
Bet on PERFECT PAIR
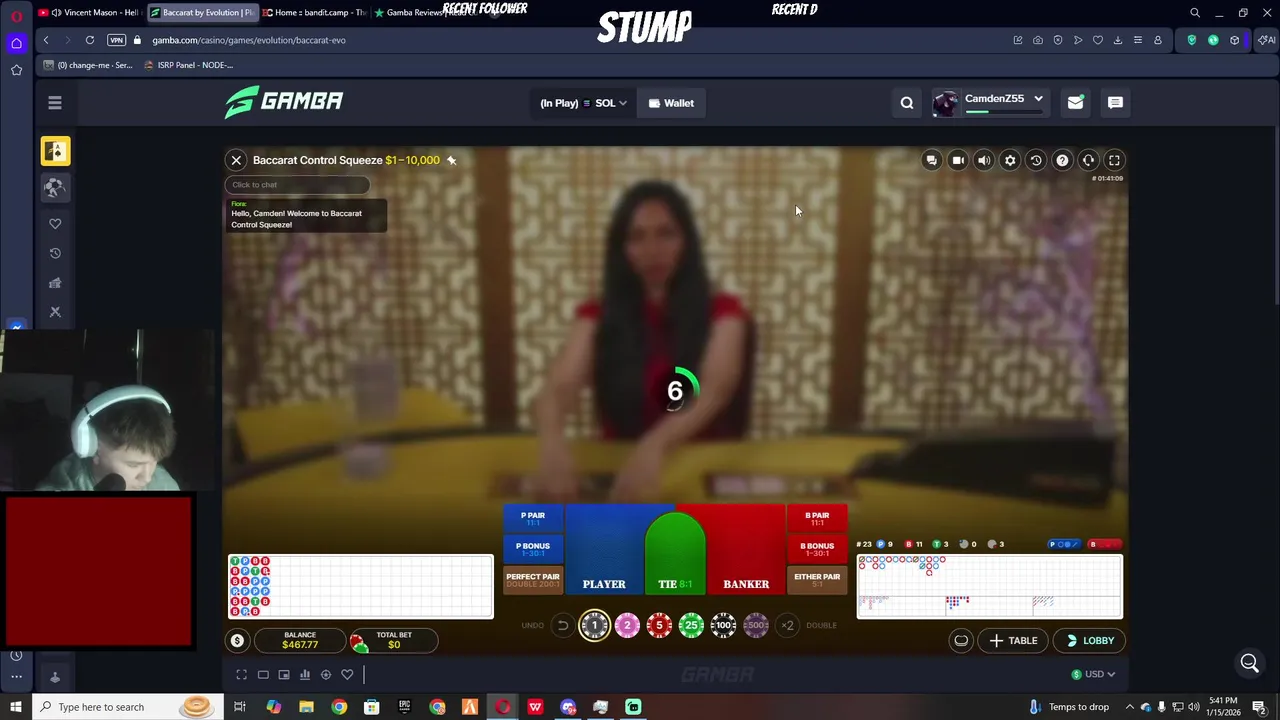(x=533, y=579)
